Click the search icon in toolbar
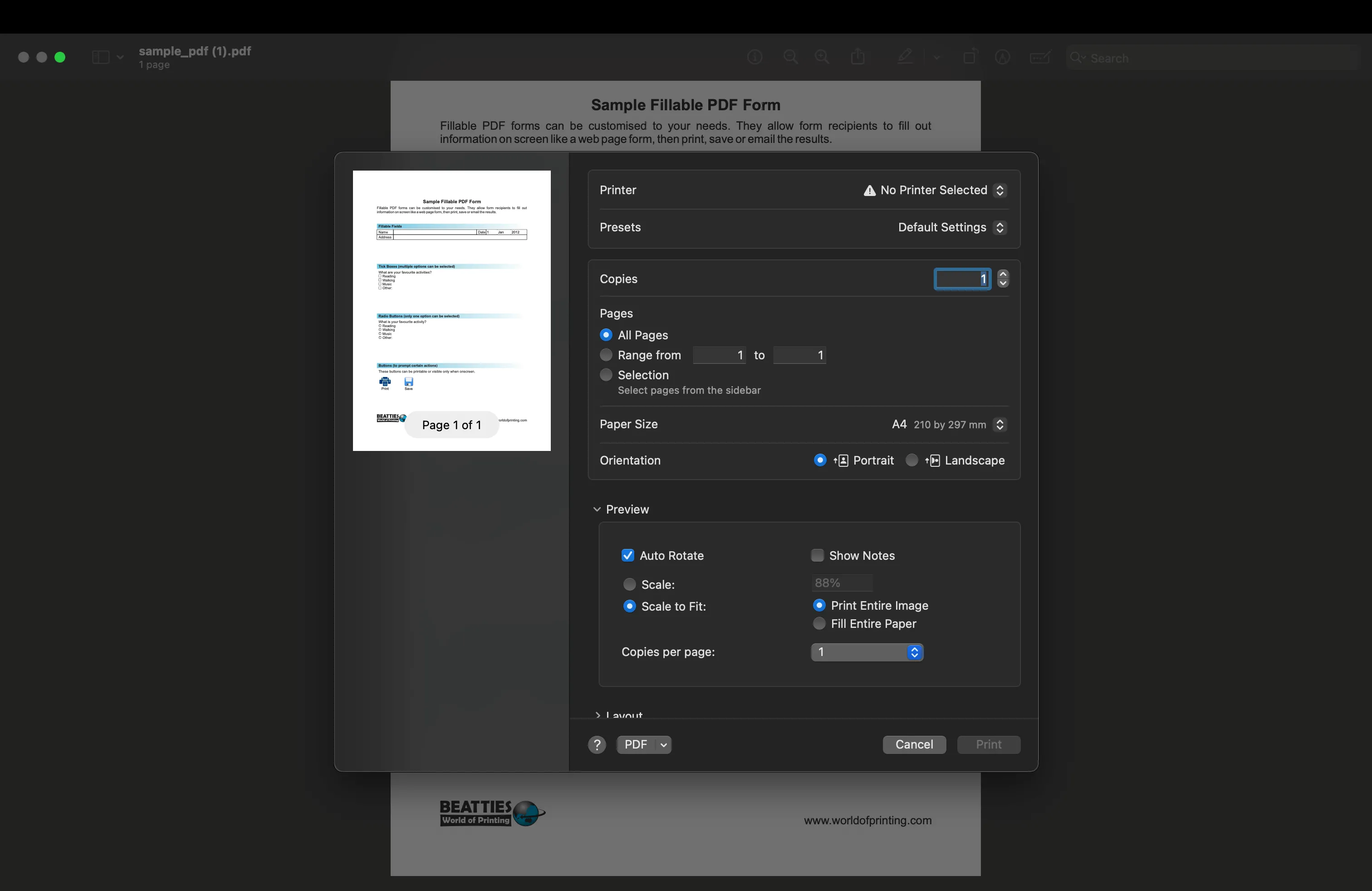Image resolution: width=1372 pixels, height=891 pixels. click(1075, 57)
